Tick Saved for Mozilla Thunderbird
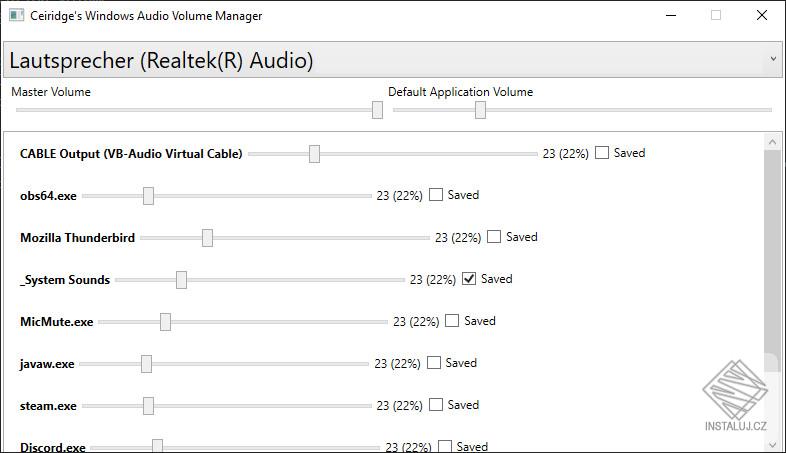786x453 pixels. coord(494,237)
